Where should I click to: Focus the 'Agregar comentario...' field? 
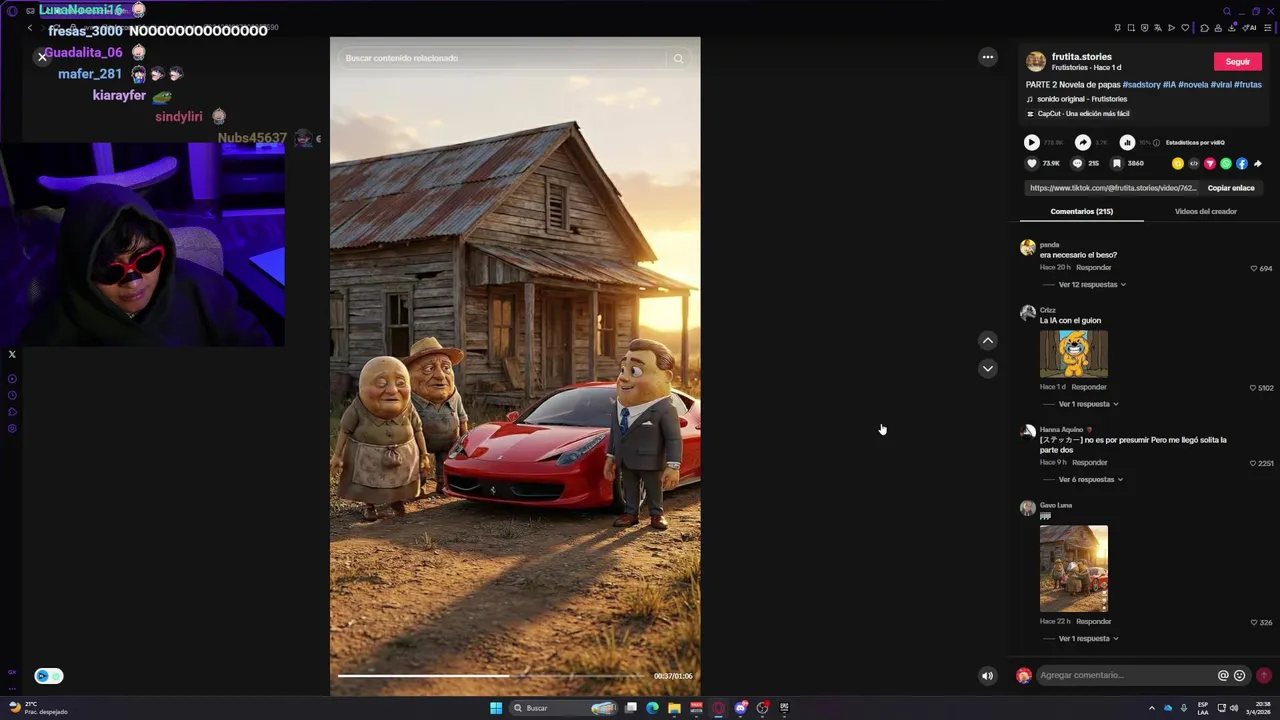(x=1126, y=676)
